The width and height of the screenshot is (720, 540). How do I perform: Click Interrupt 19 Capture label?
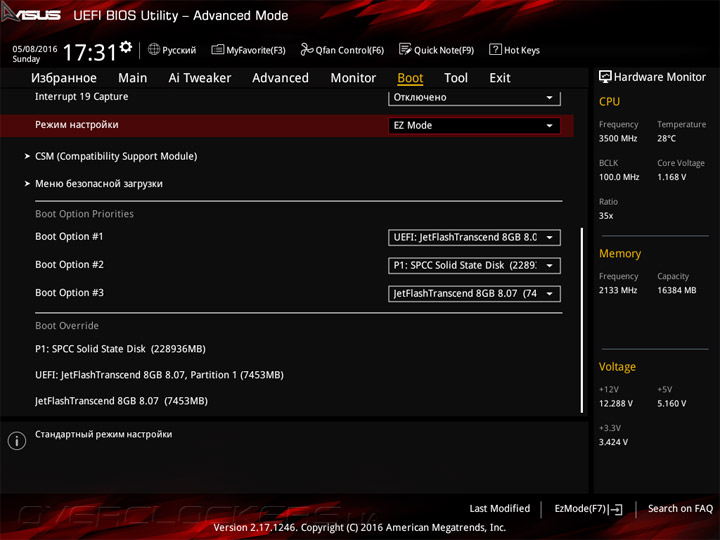(x=82, y=96)
